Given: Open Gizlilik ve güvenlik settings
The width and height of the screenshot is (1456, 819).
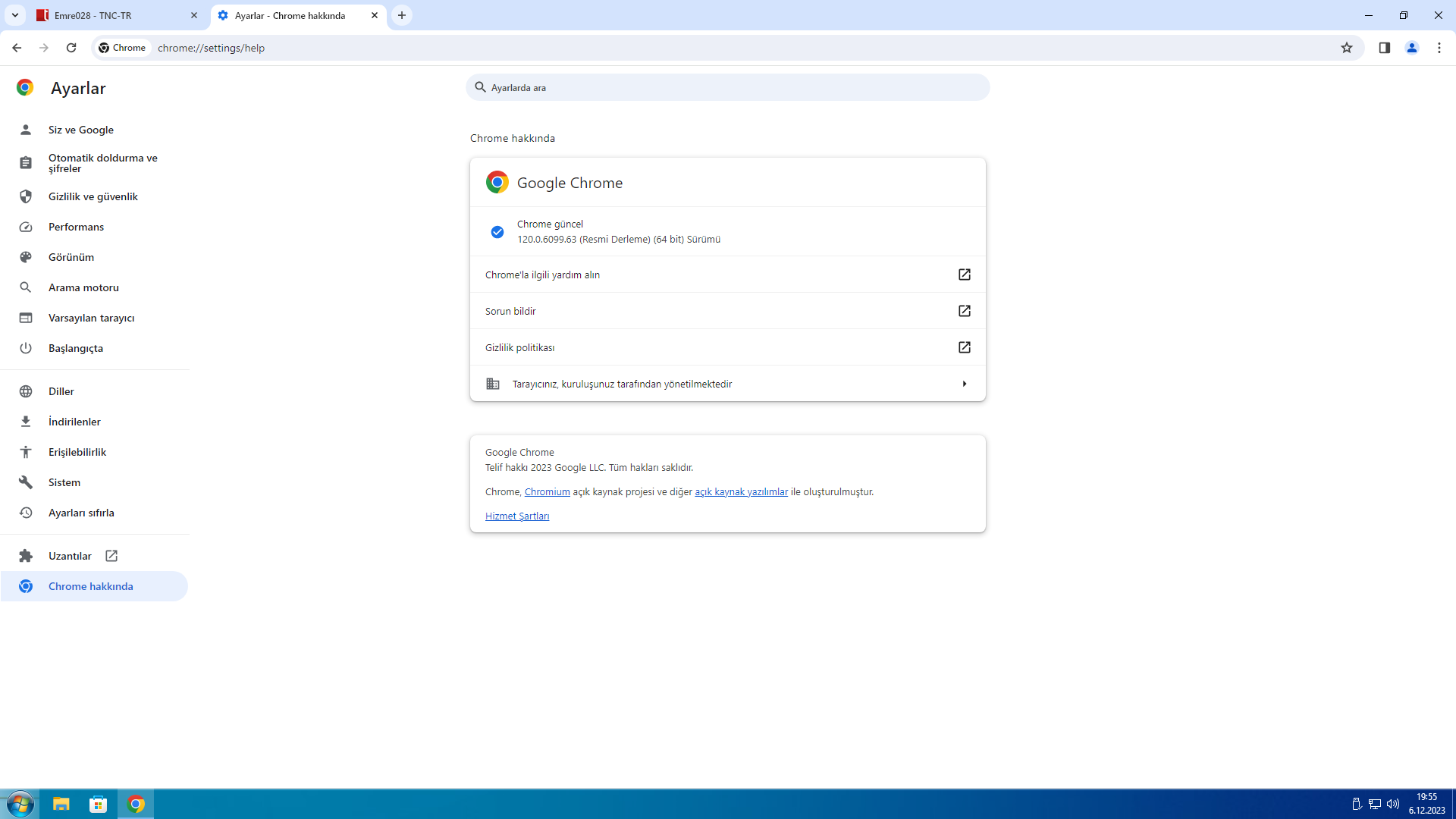Looking at the screenshot, I should pyautogui.click(x=95, y=196).
